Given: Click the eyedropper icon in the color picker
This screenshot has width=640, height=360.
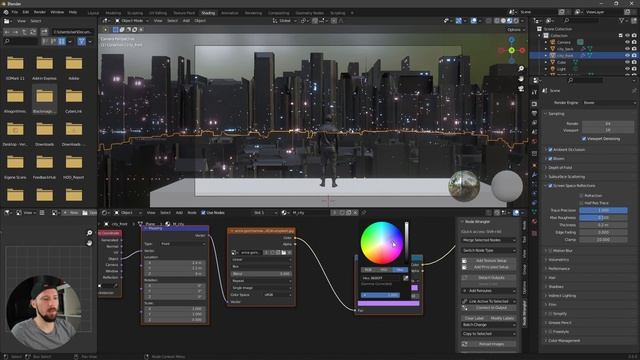Looking at the screenshot, I should (x=405, y=278).
